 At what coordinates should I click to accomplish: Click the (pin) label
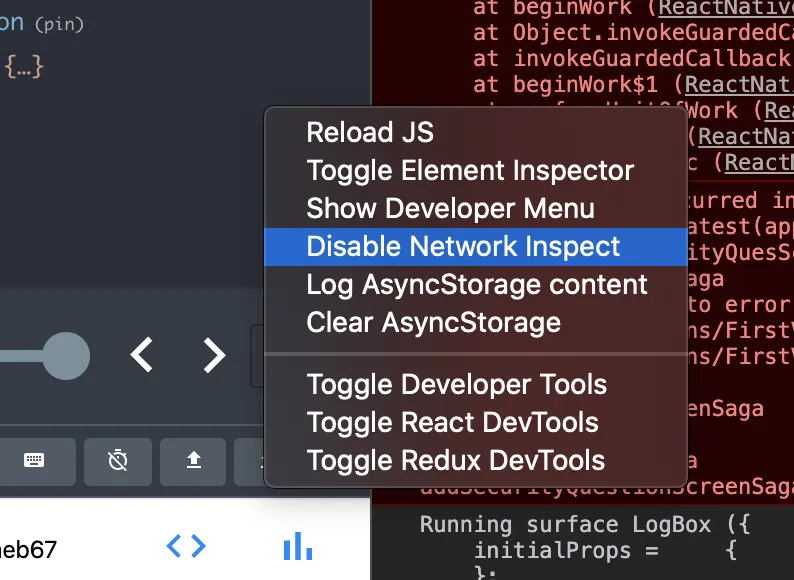point(59,24)
